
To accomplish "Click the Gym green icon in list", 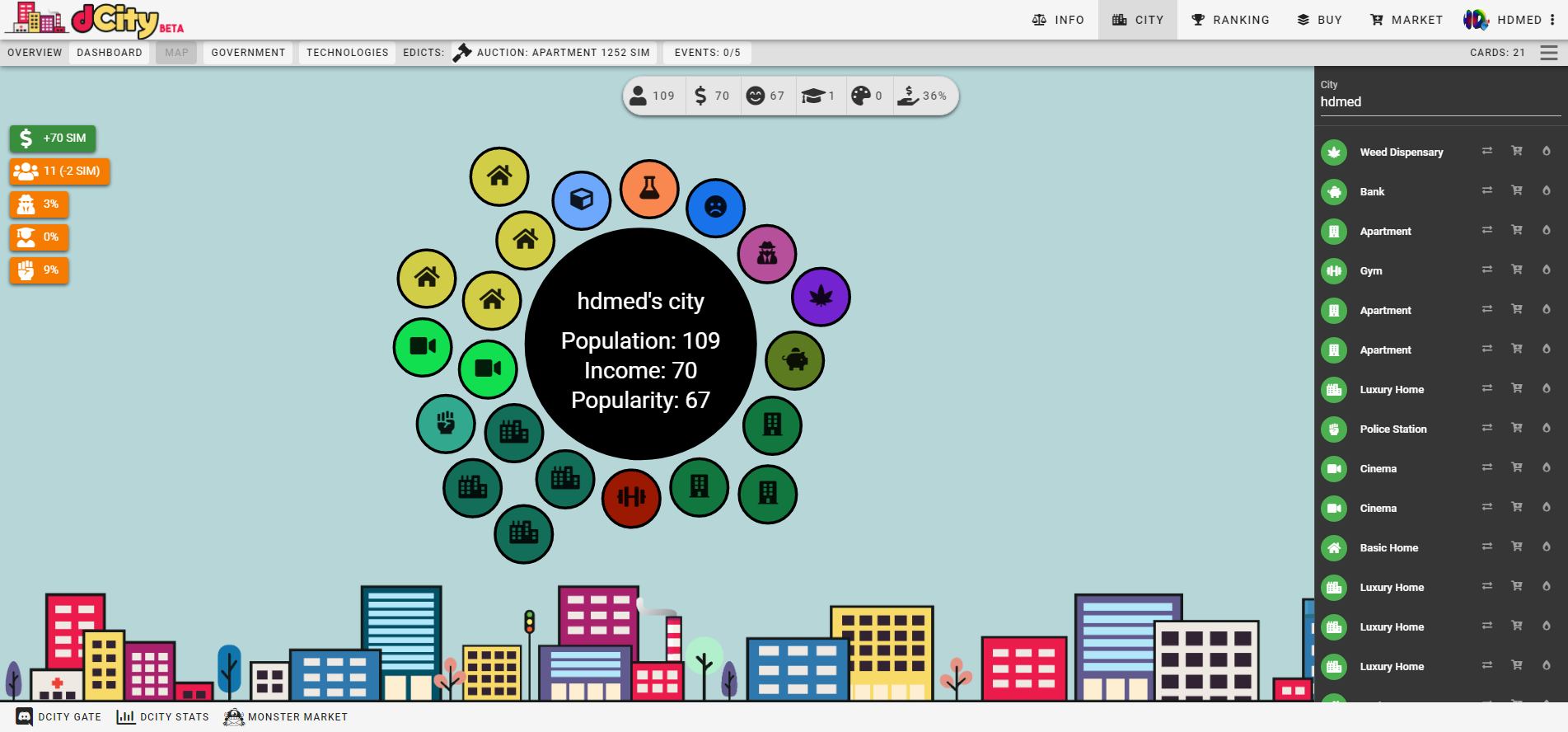I will [x=1334, y=271].
